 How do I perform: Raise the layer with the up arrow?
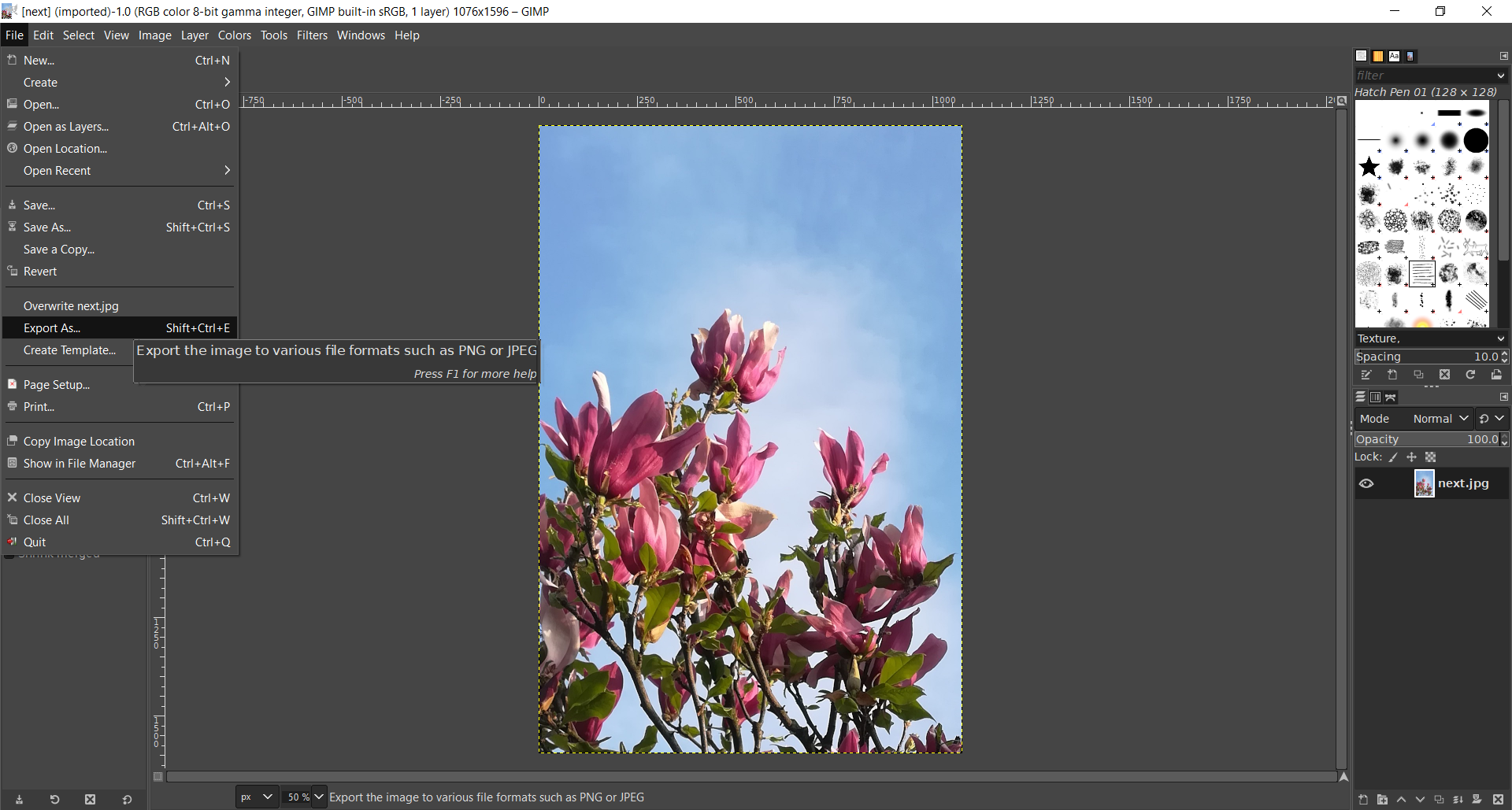point(1401,800)
